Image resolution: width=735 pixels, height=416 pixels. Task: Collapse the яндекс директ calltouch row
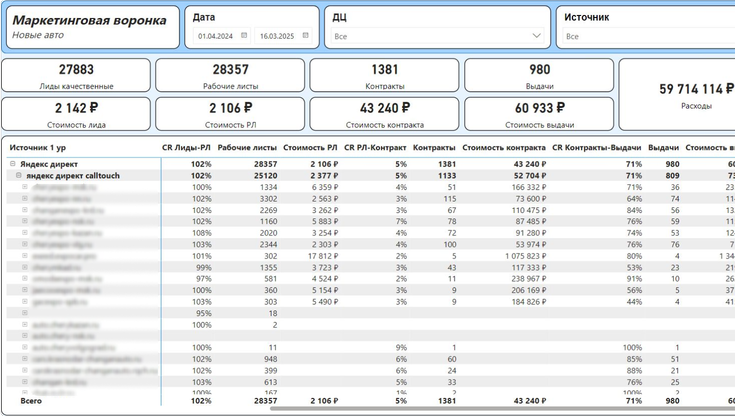19,175
